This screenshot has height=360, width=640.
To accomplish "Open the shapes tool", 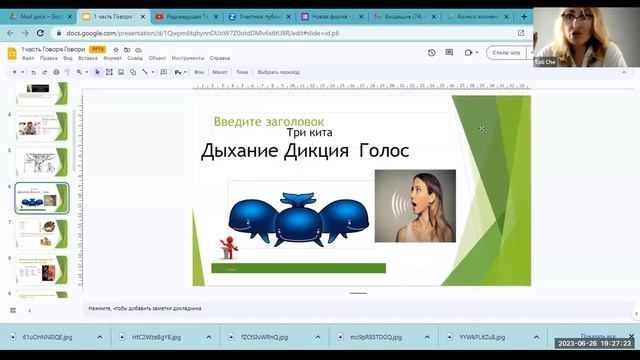I will [133, 72].
